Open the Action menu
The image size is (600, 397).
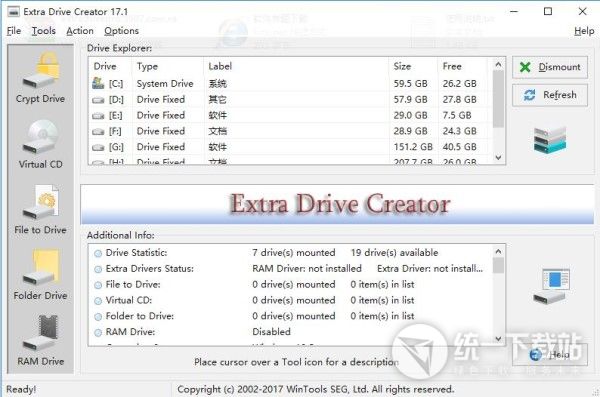[x=80, y=31]
